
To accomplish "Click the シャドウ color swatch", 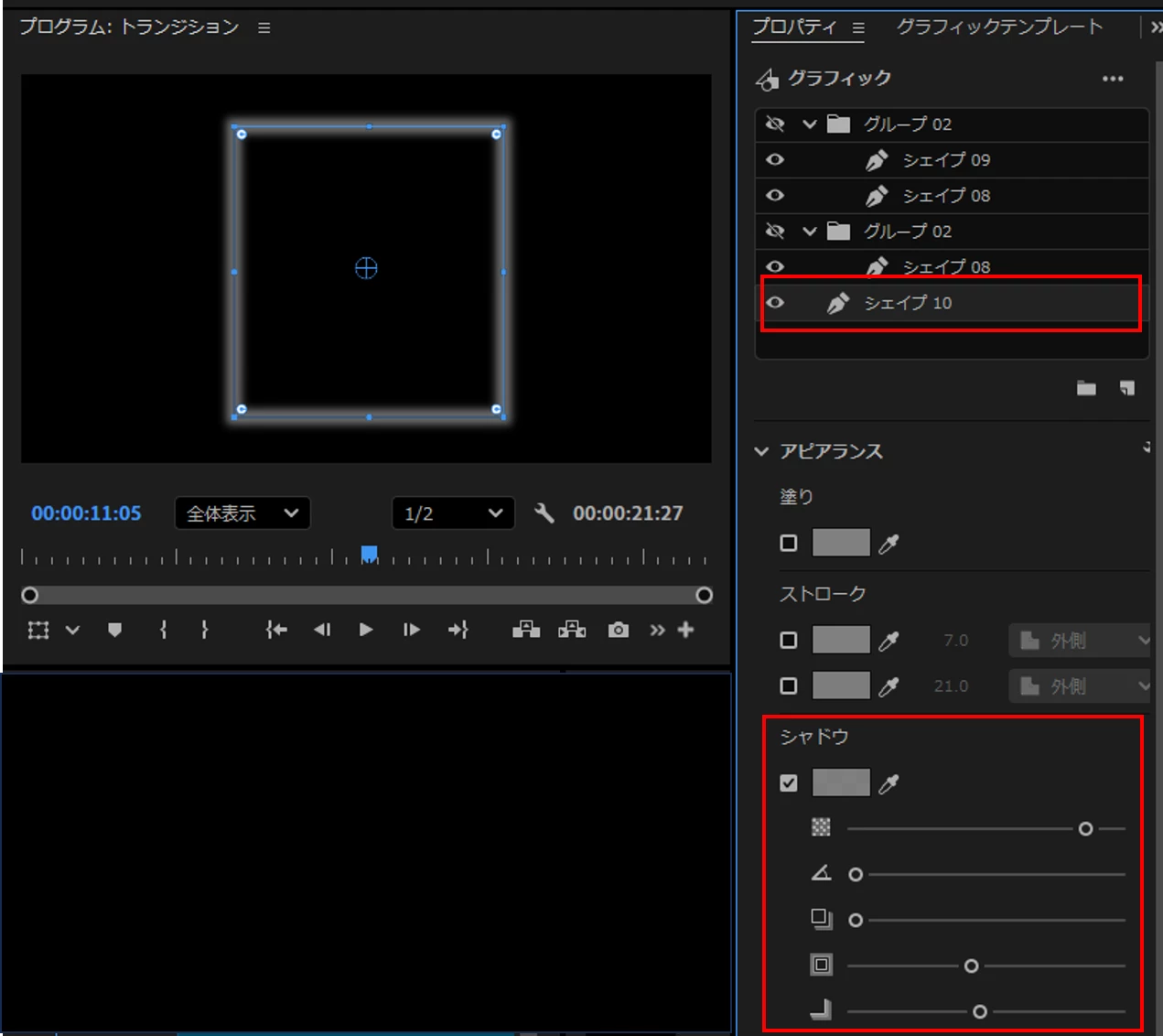I will (841, 782).
